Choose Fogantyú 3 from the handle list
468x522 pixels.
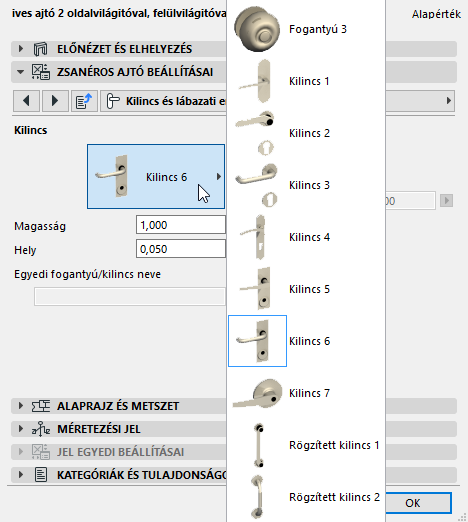click(x=318, y=29)
